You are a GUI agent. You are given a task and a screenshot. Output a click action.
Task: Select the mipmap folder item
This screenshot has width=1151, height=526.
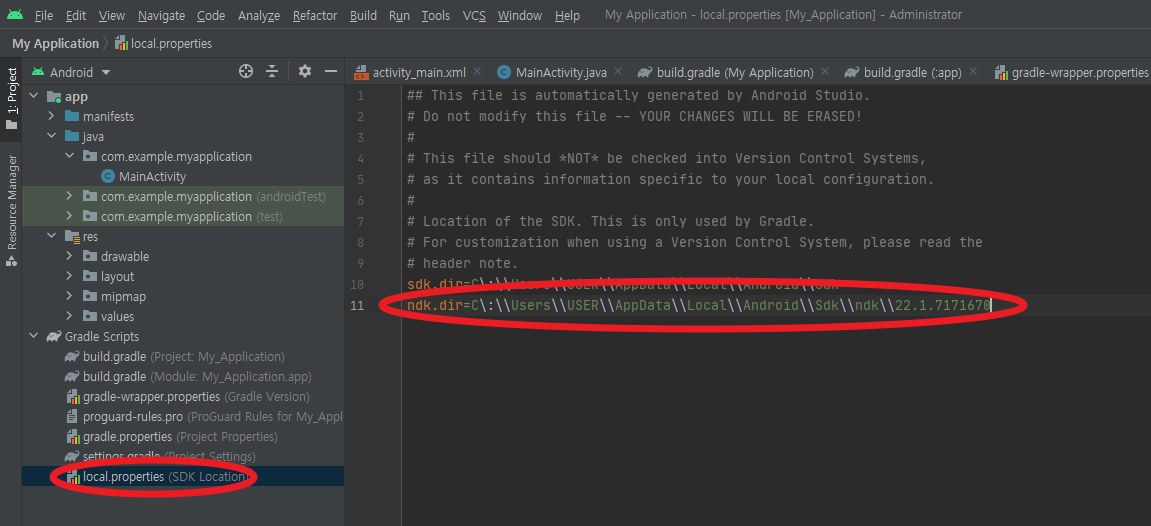pyautogui.click(x=123, y=296)
